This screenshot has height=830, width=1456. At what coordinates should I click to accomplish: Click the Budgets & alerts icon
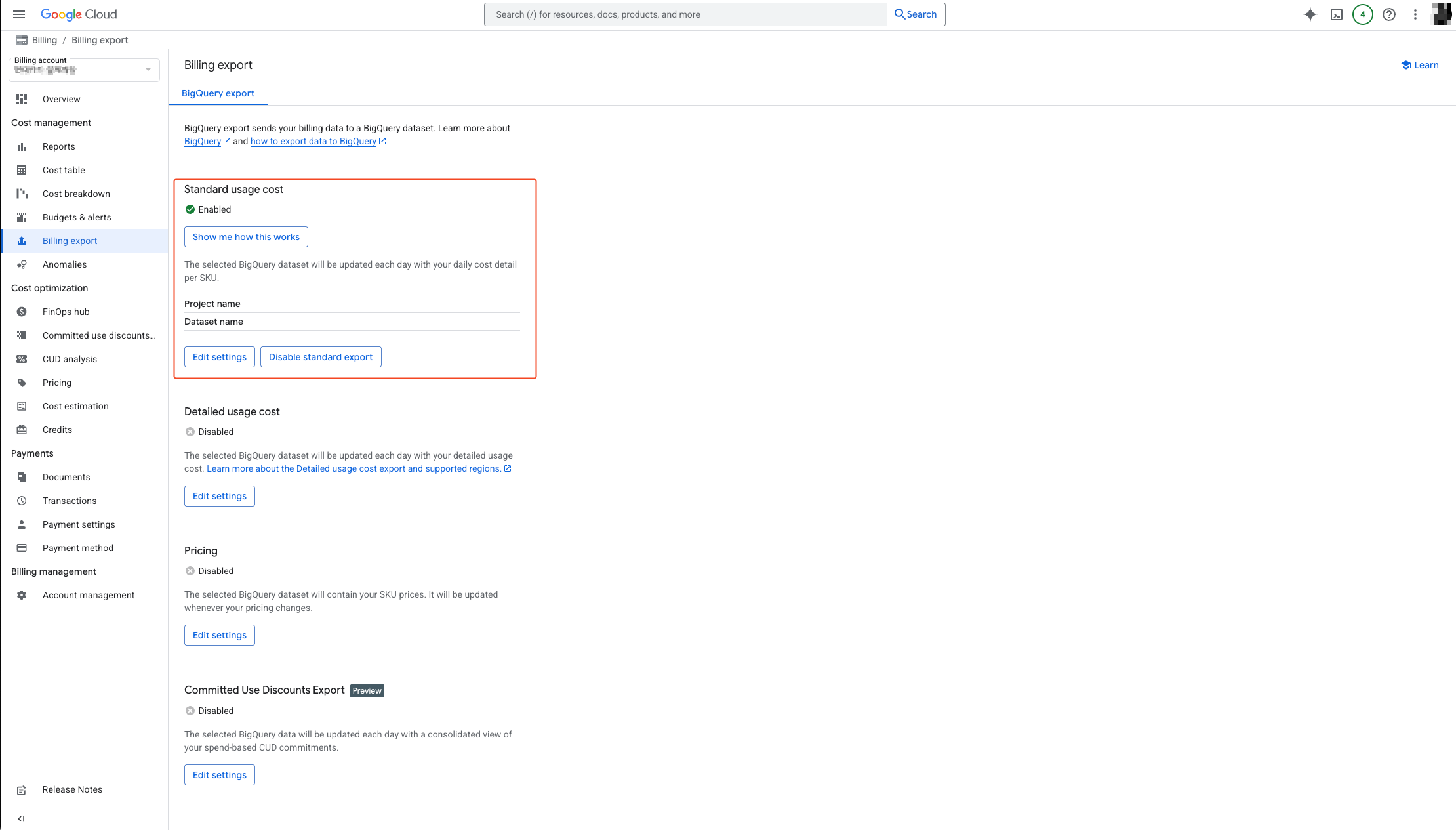pos(22,217)
